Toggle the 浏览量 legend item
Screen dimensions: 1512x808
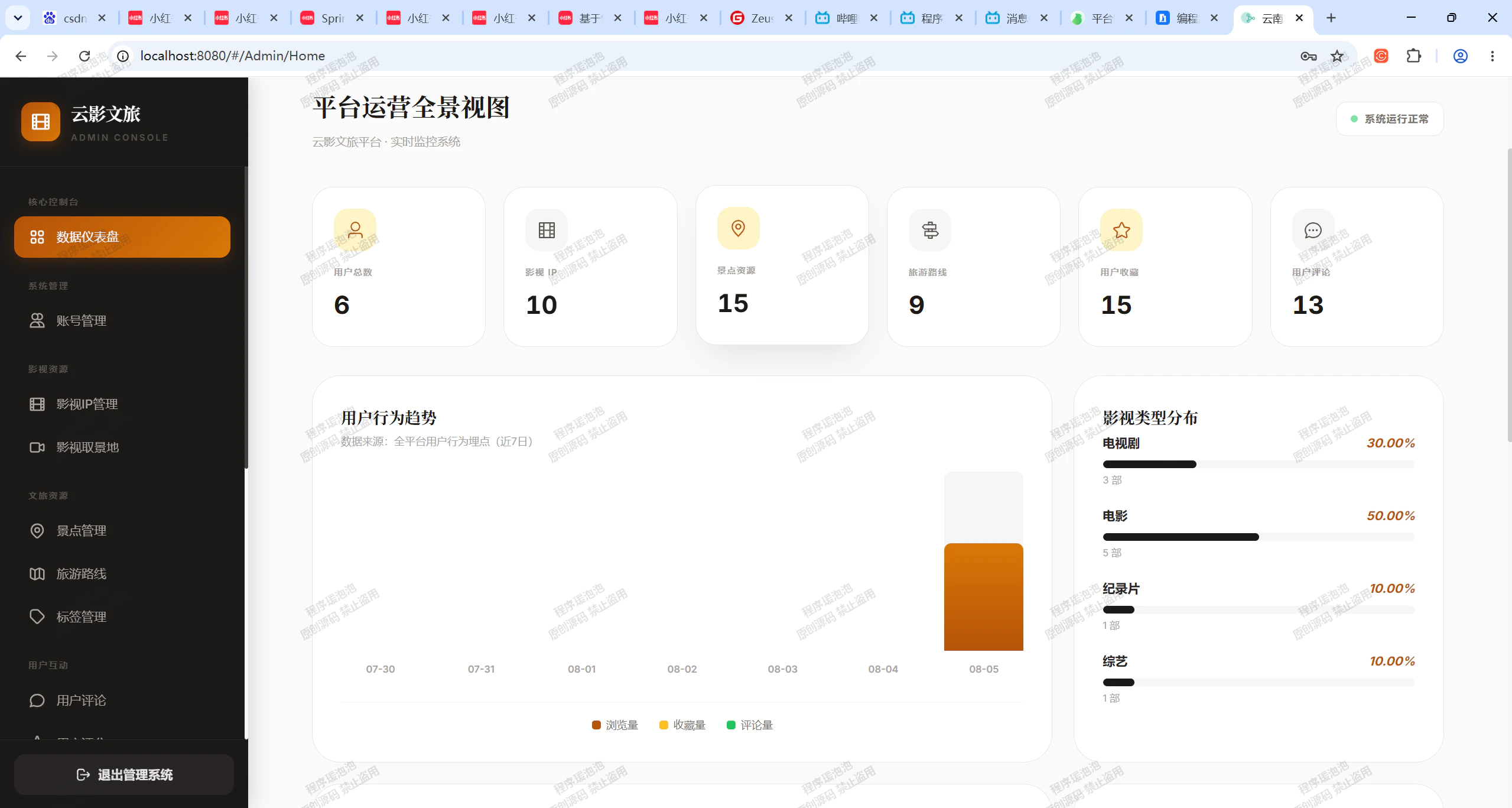click(615, 725)
